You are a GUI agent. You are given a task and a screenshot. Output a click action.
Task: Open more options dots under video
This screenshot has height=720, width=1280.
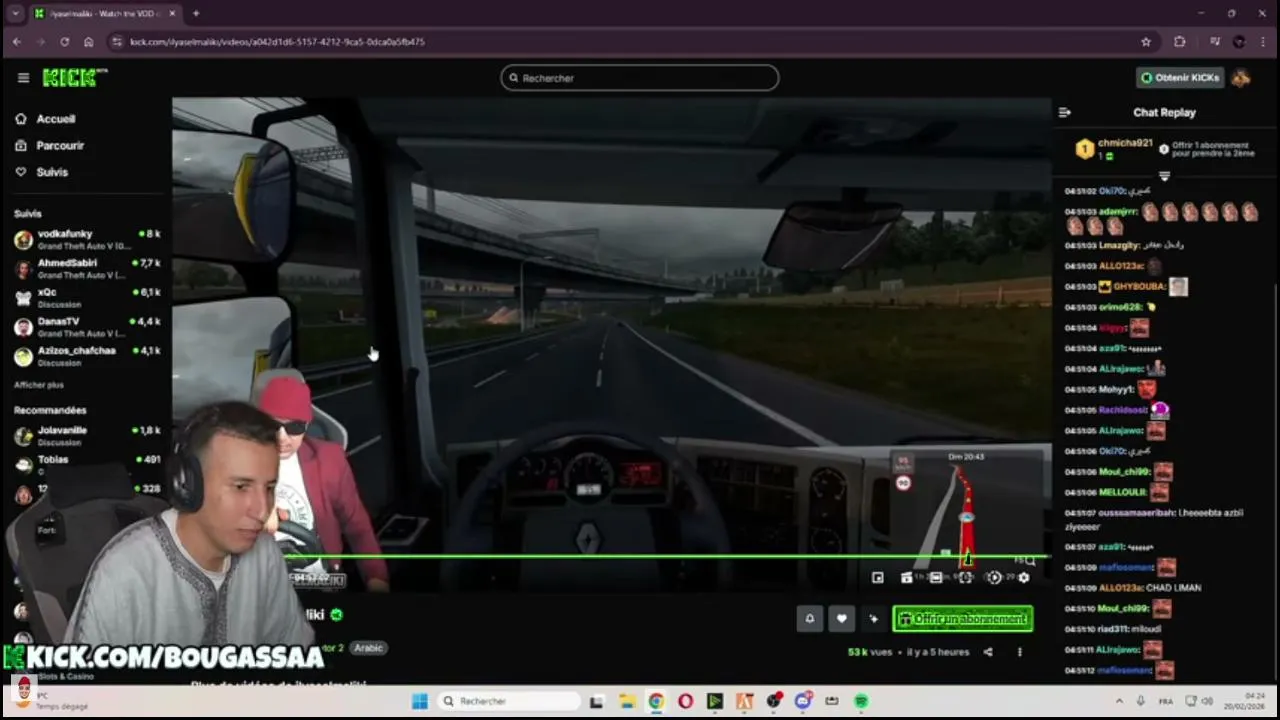pos(1020,652)
